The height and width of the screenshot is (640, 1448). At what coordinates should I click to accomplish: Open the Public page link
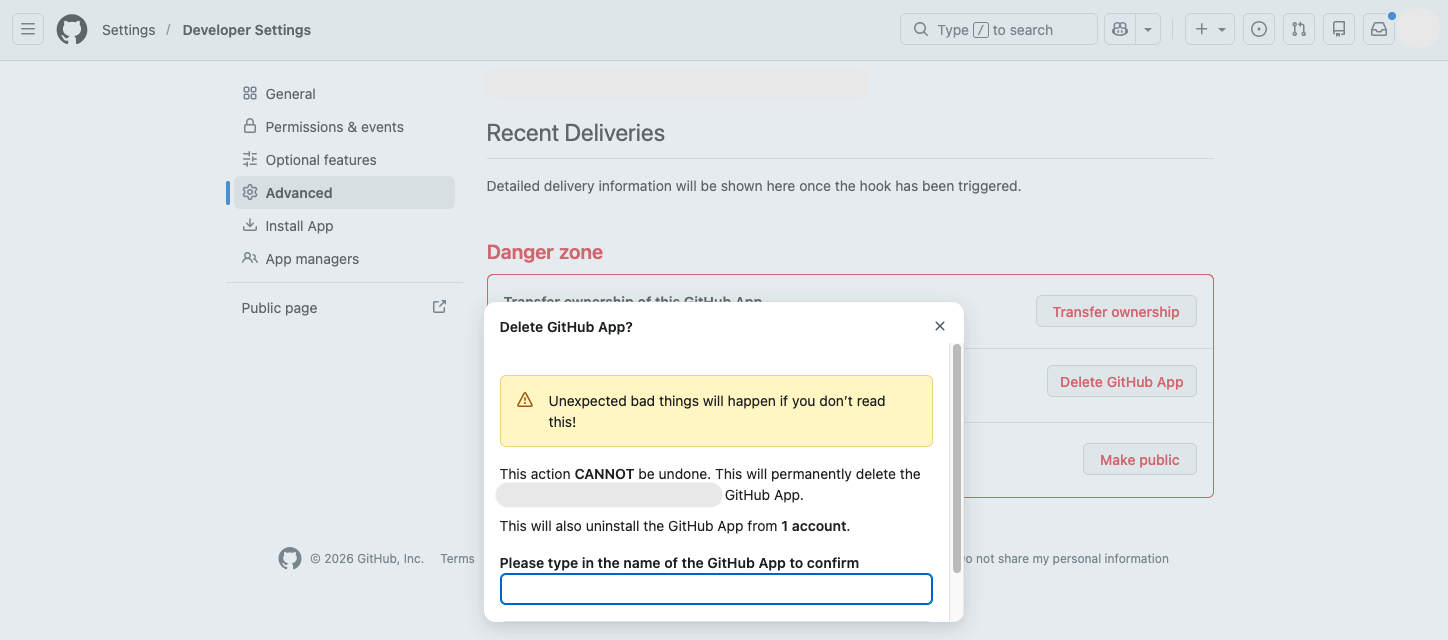344,308
